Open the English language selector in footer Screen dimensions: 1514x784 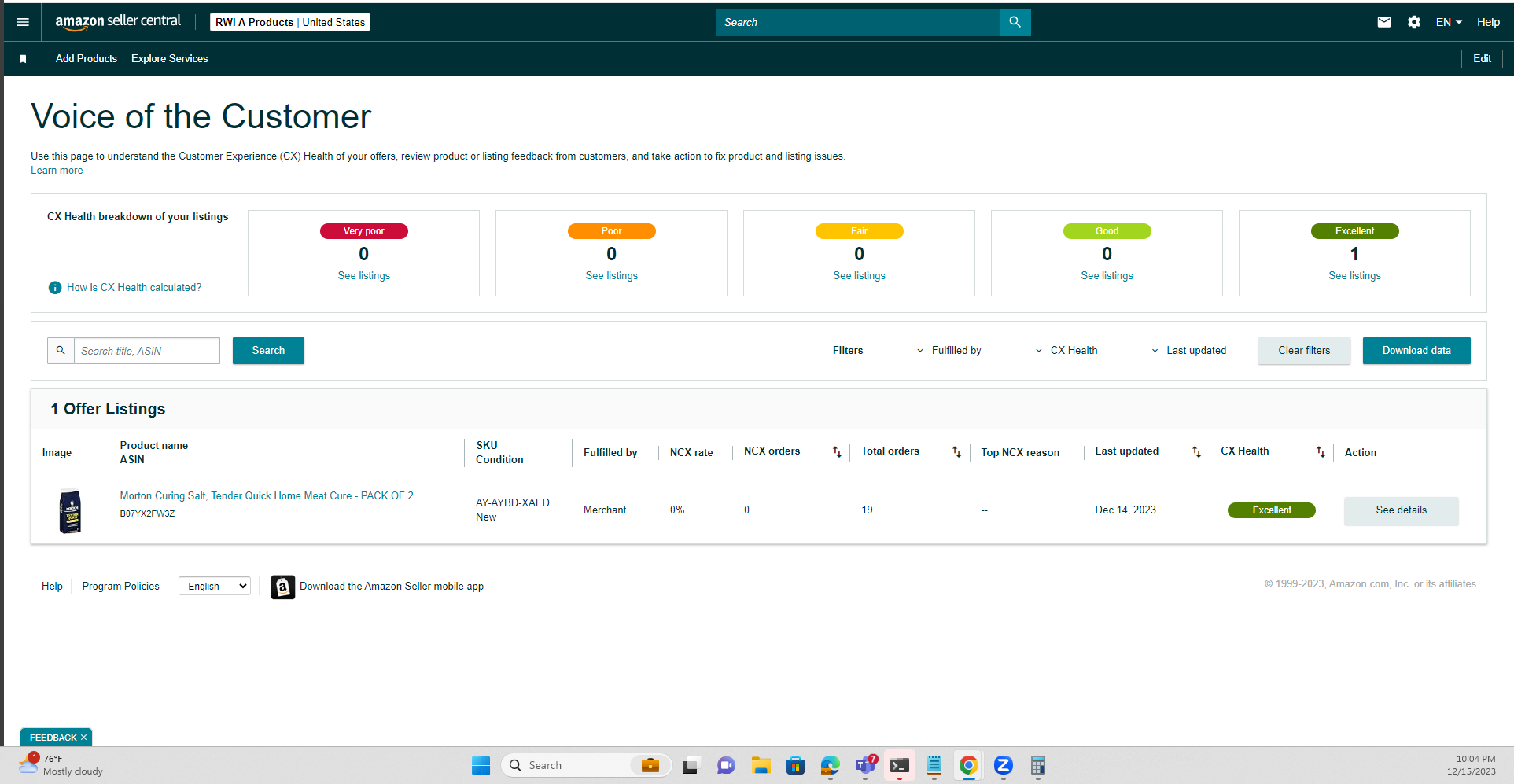point(215,586)
